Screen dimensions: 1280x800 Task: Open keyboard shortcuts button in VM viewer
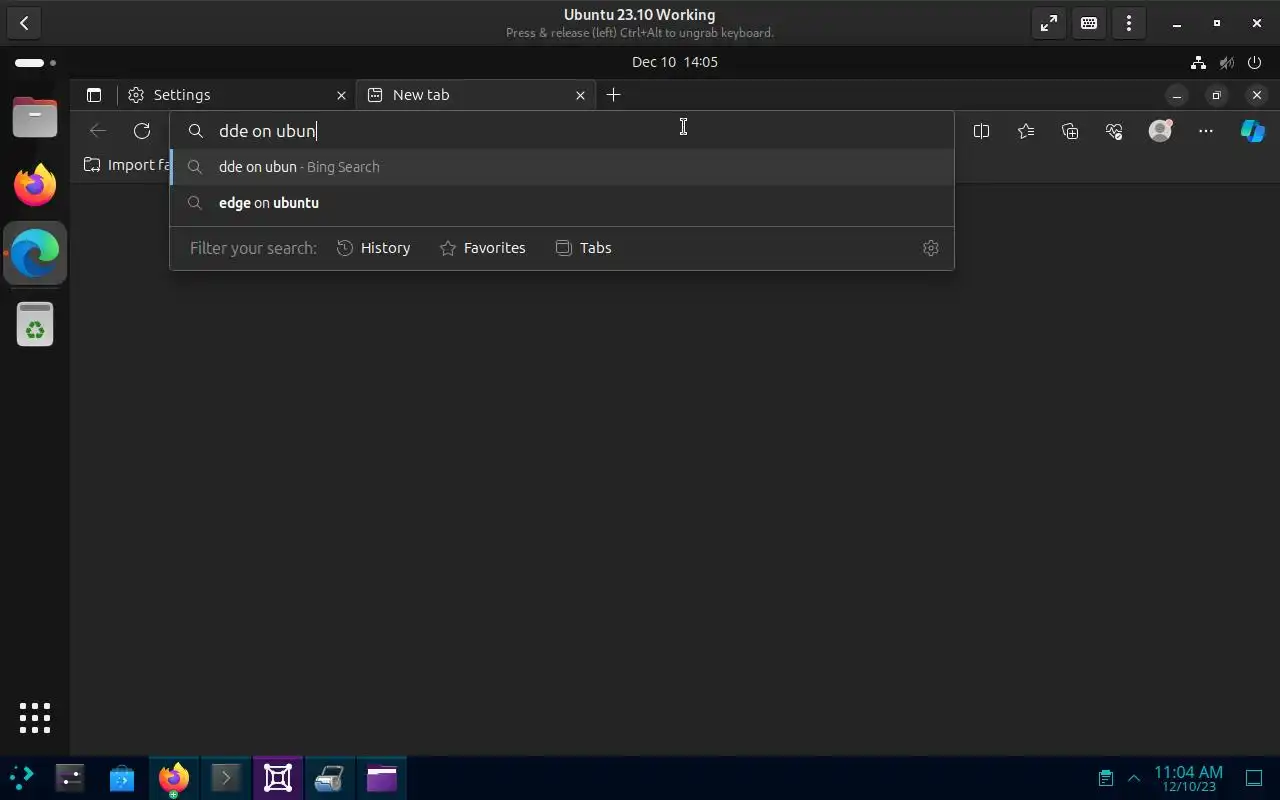pos(1089,23)
